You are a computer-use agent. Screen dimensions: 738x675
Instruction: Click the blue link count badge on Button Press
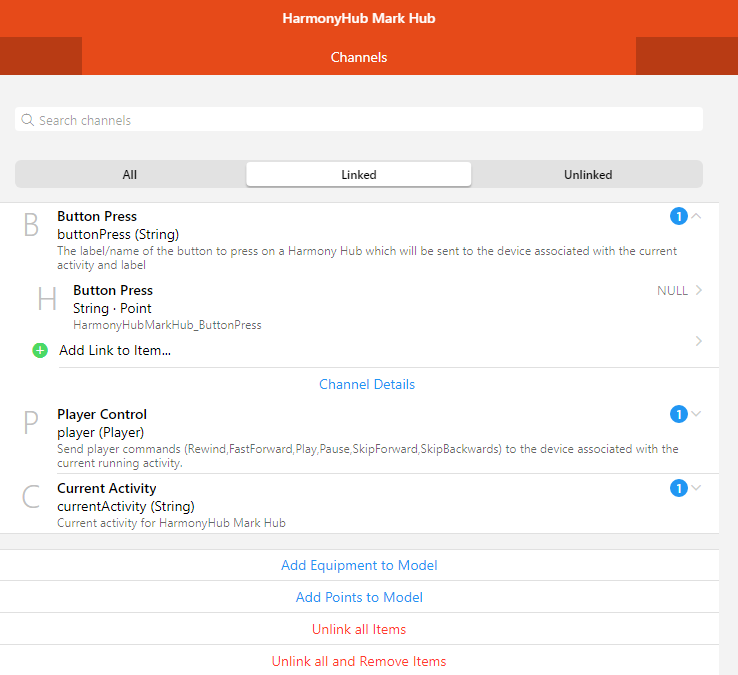pos(678,216)
